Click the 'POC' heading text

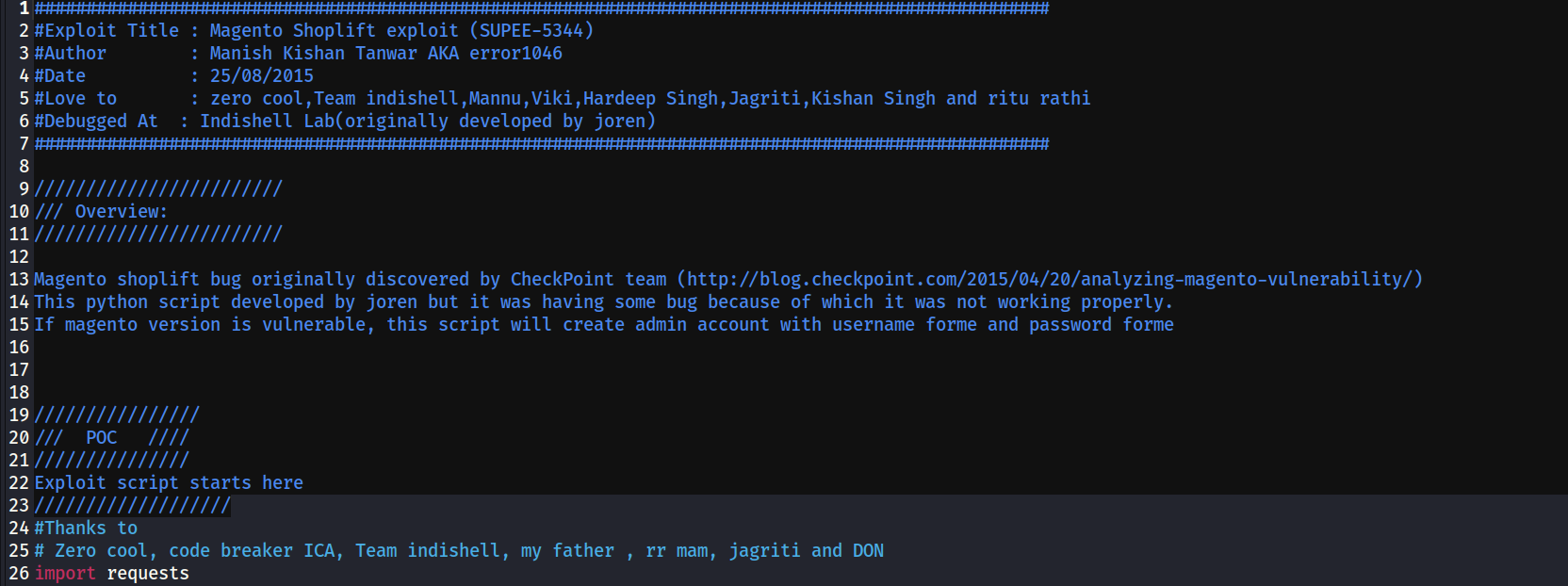[102, 438]
